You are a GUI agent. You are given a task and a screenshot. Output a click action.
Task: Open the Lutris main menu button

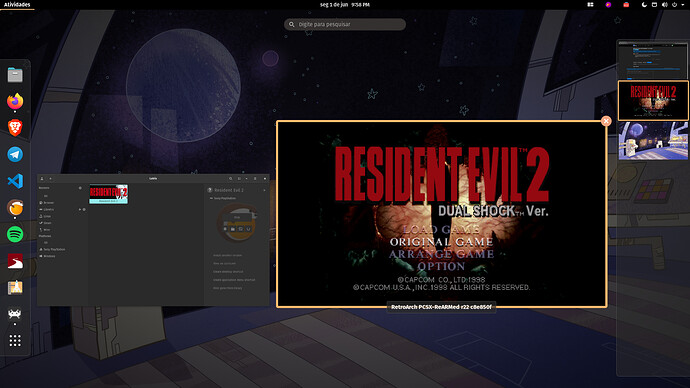[x=255, y=179]
